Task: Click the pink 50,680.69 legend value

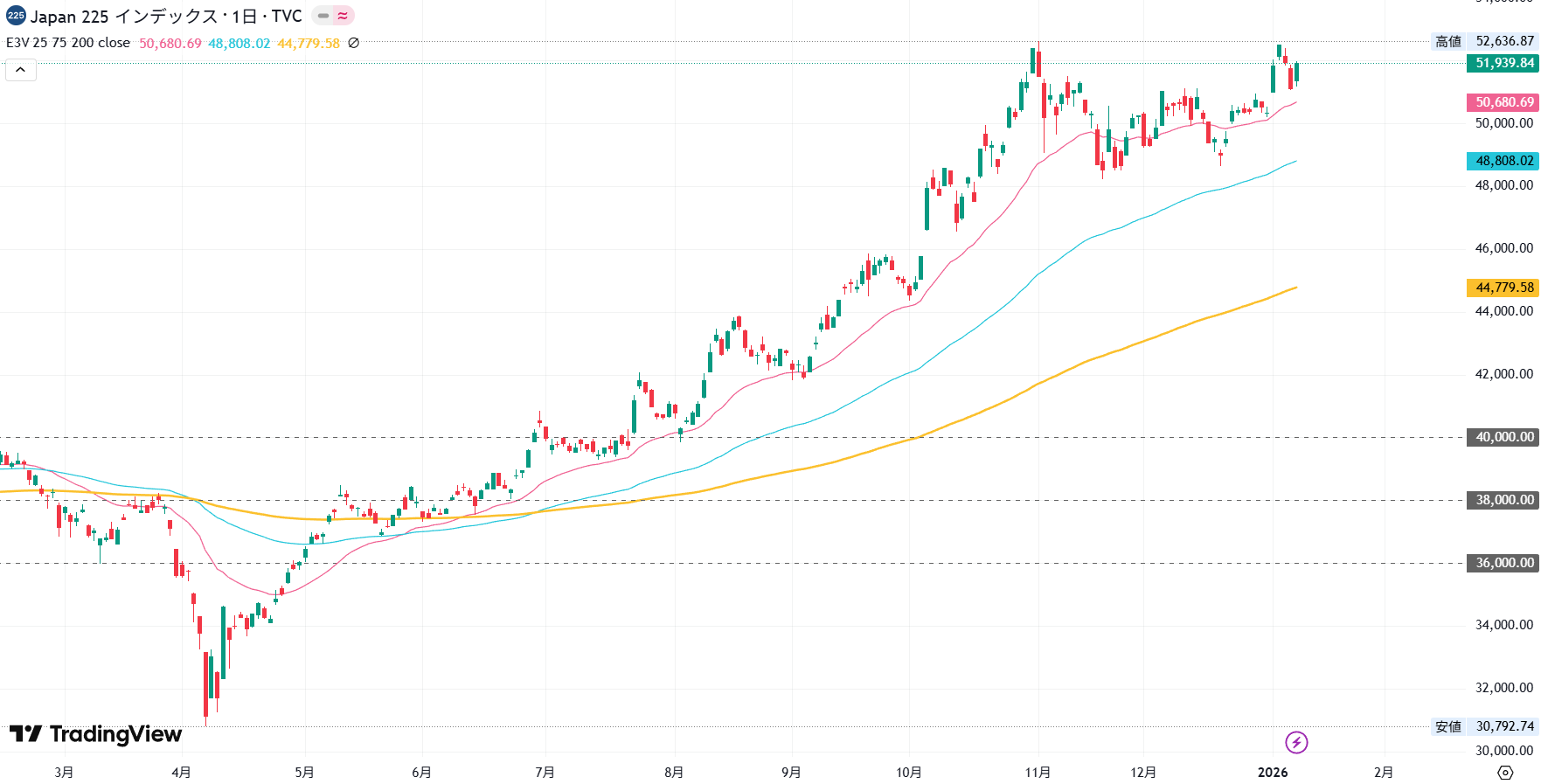Action: (170, 43)
